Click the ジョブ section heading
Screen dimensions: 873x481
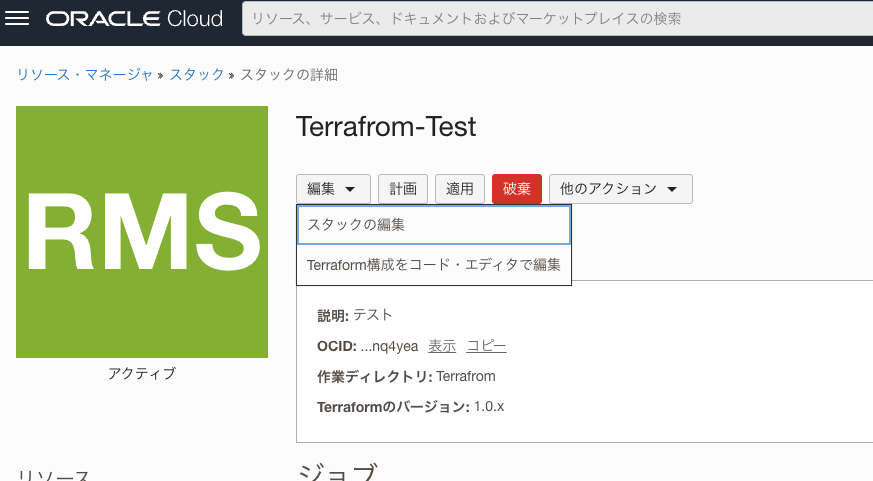click(339, 472)
